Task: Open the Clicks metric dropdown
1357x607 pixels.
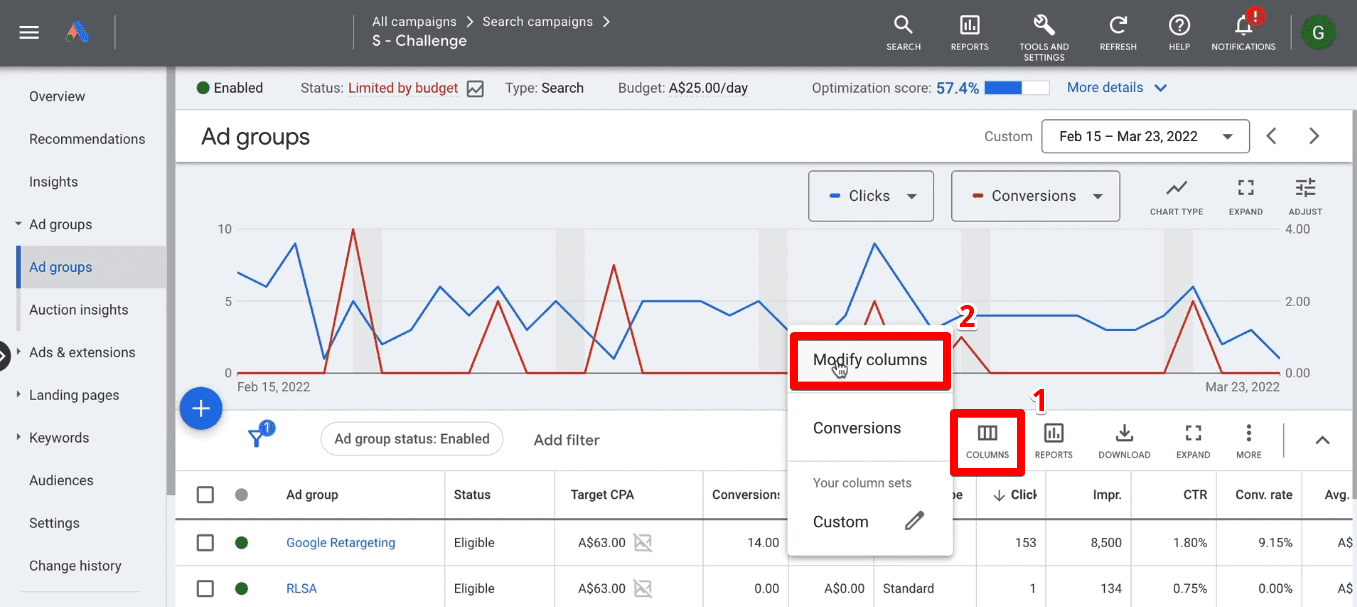Action: (870, 196)
